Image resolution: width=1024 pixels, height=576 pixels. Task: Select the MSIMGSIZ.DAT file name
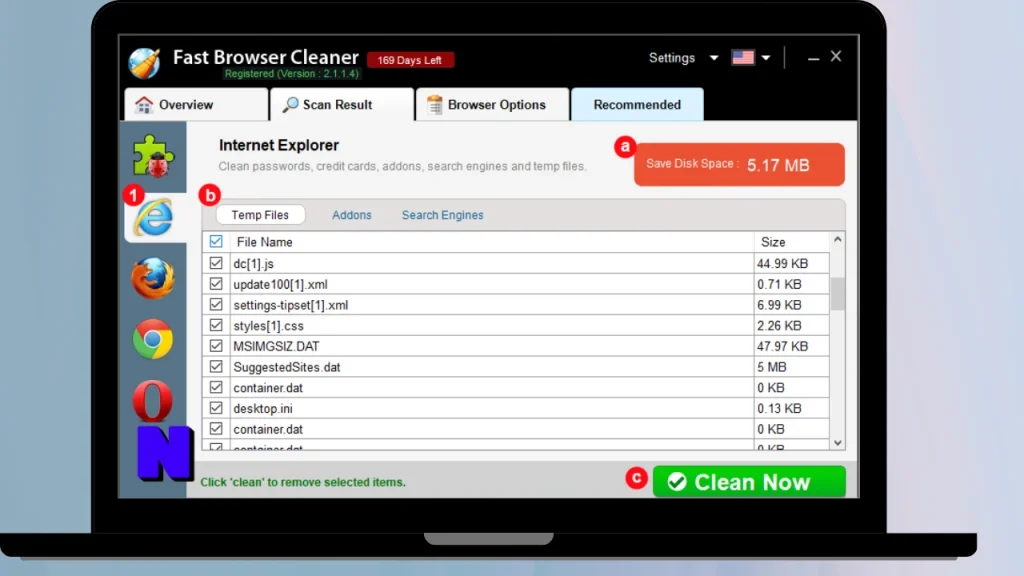276,346
